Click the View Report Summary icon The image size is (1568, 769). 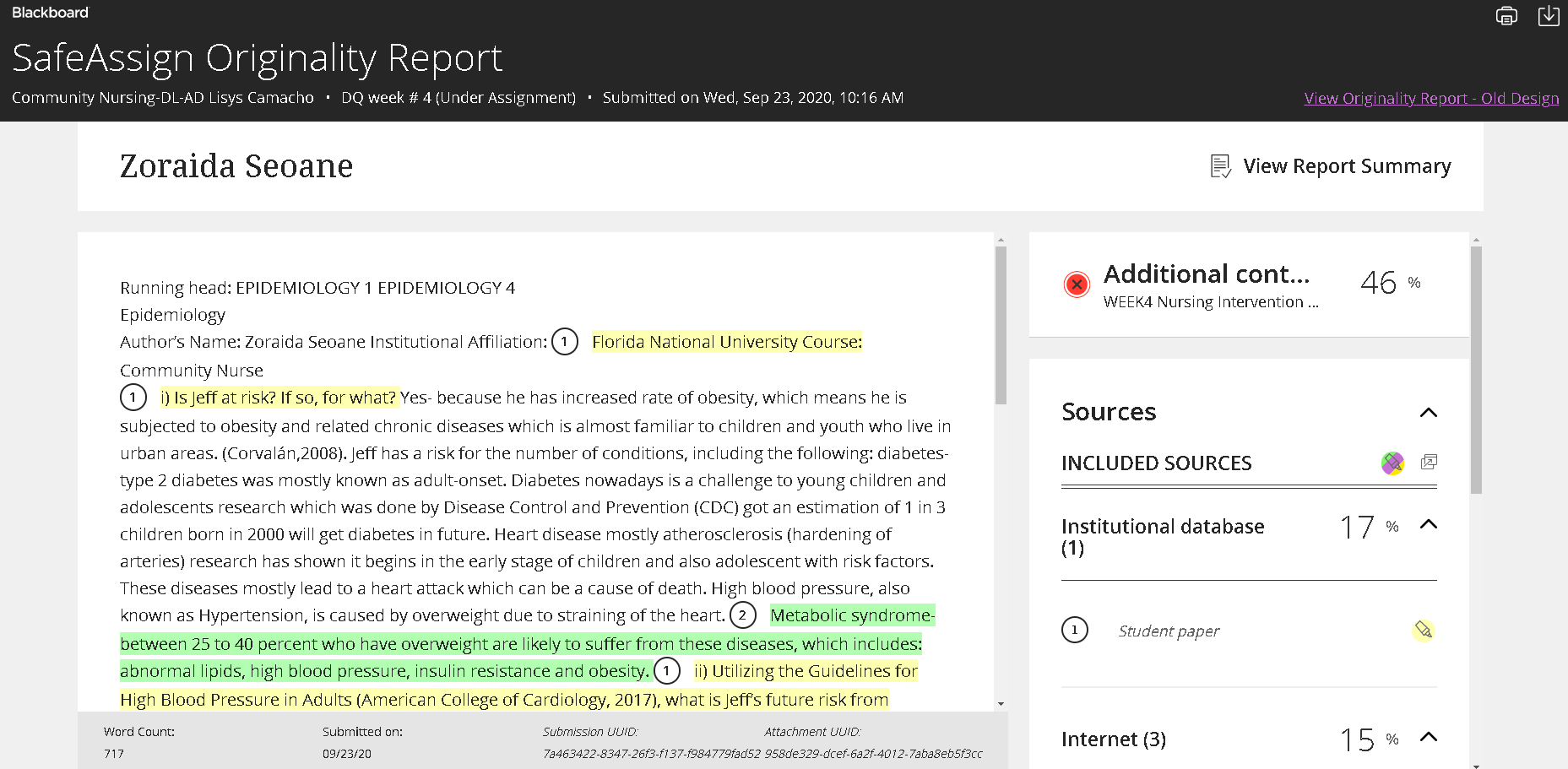tap(1221, 166)
